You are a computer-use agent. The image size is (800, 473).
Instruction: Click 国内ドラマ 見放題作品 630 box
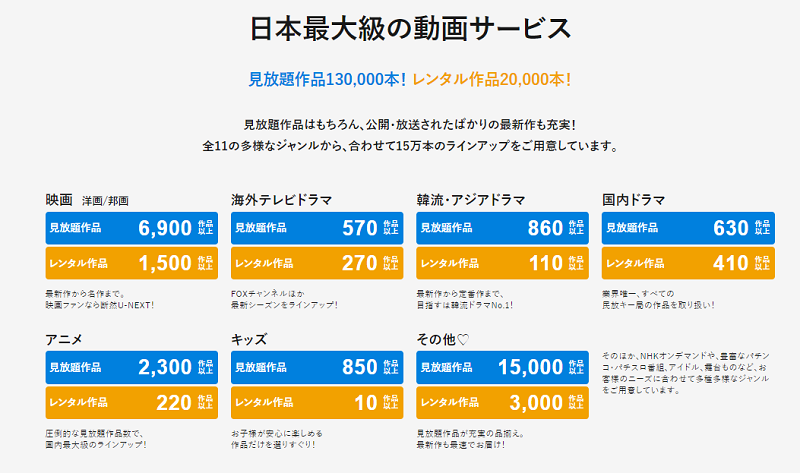point(688,228)
